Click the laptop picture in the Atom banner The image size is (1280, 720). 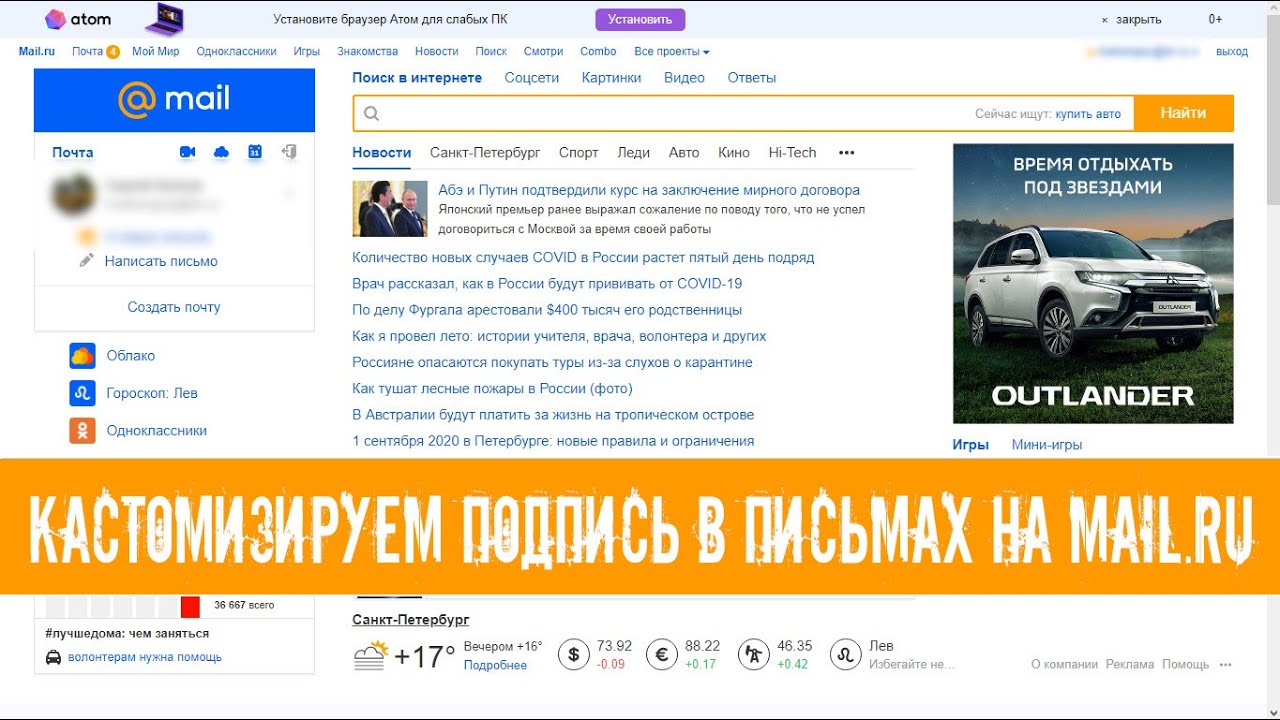[x=164, y=19]
